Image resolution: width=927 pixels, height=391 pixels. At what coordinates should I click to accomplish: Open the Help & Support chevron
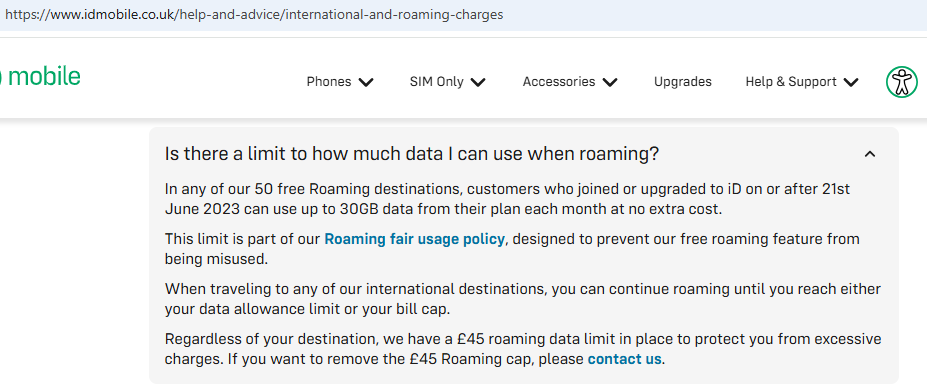(x=851, y=82)
